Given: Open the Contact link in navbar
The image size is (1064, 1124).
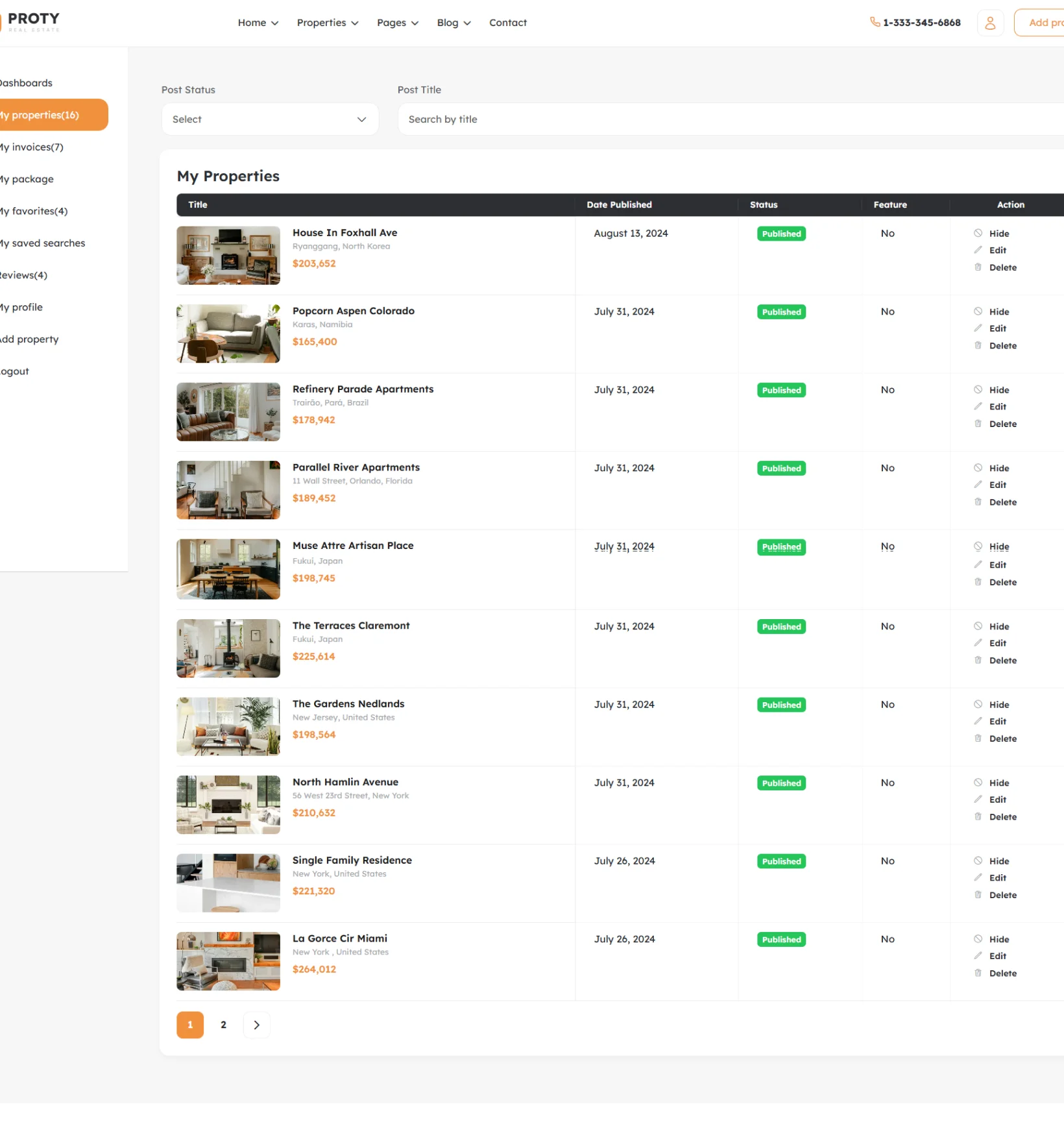Looking at the screenshot, I should [x=507, y=23].
